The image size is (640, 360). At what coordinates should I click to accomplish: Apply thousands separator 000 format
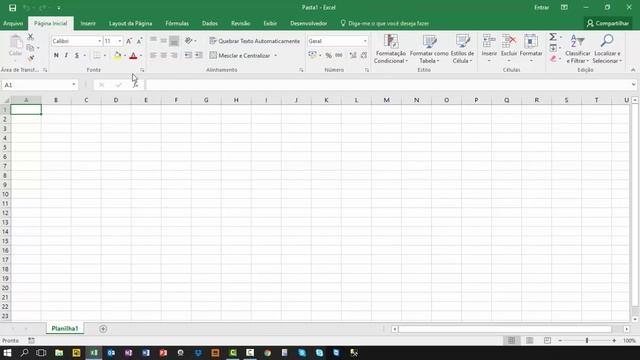[339, 55]
